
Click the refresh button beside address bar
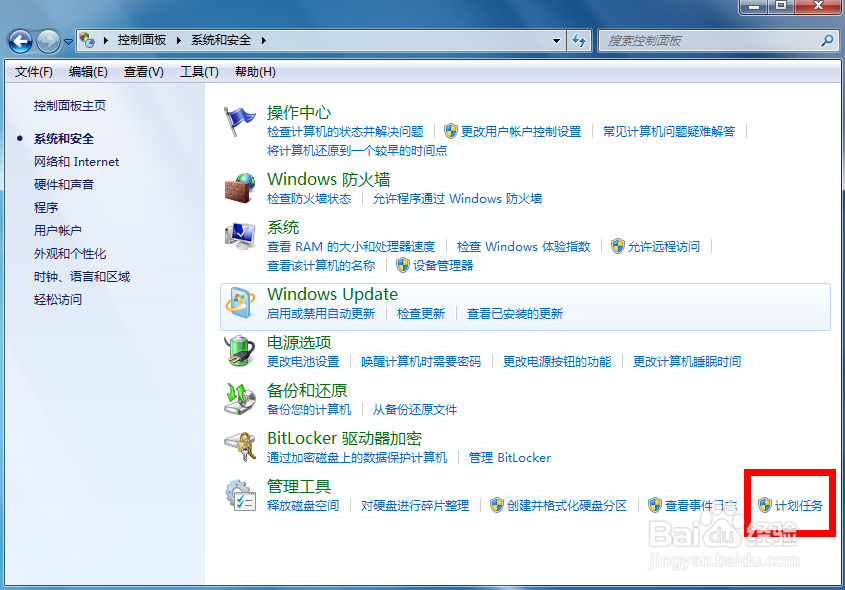point(579,40)
